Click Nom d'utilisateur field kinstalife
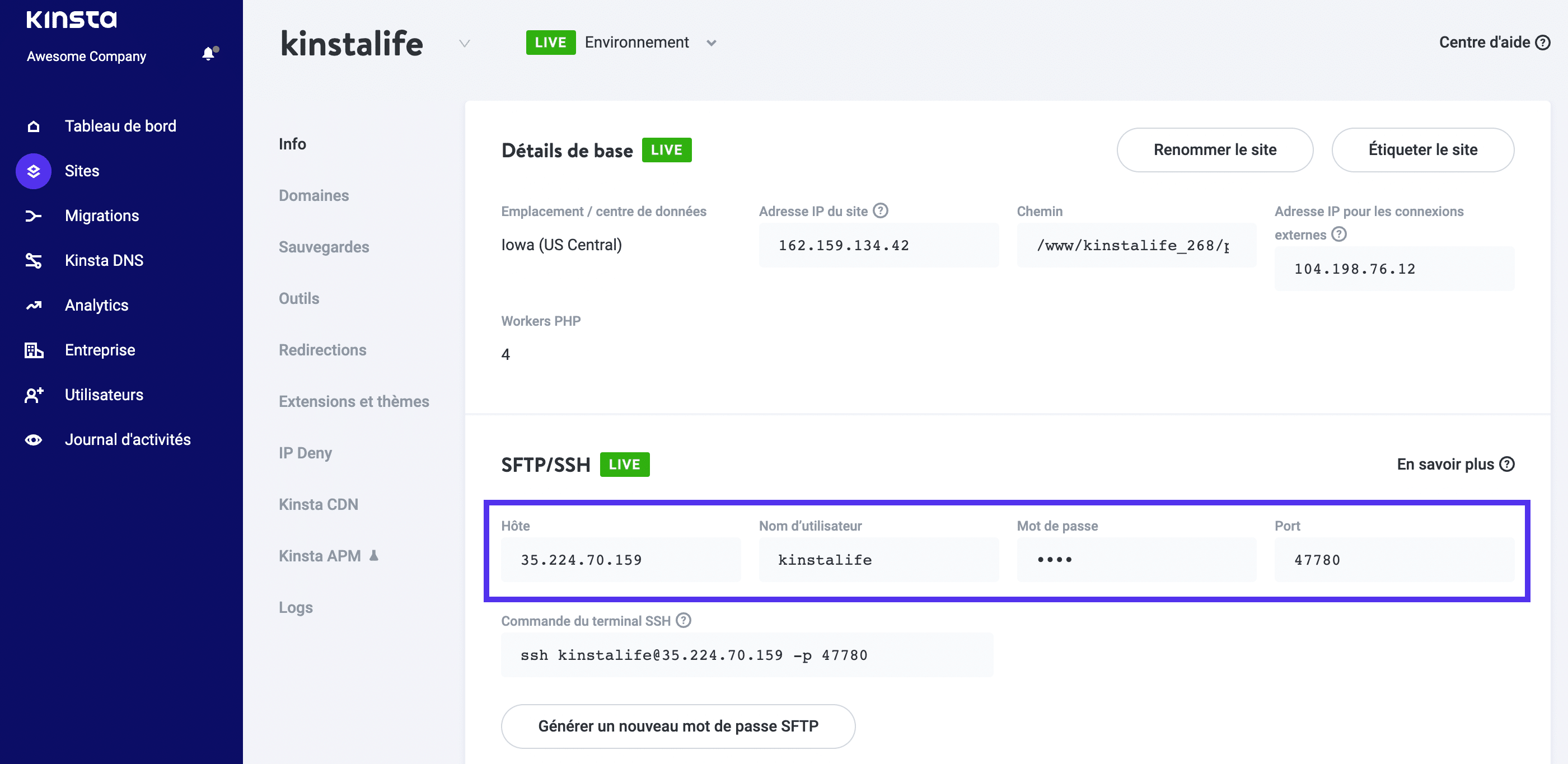The width and height of the screenshot is (1568, 764). pos(878,560)
